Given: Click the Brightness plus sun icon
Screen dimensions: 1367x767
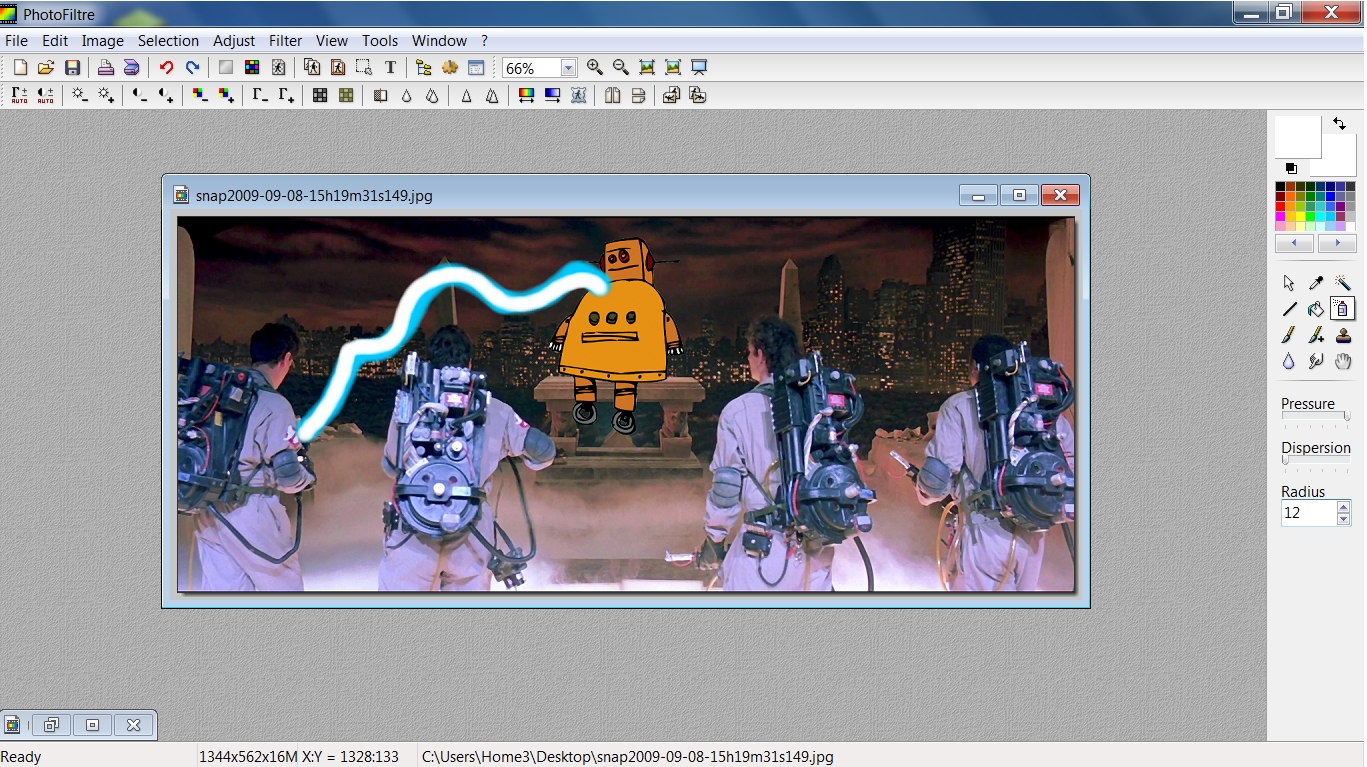Looking at the screenshot, I should (x=106, y=96).
